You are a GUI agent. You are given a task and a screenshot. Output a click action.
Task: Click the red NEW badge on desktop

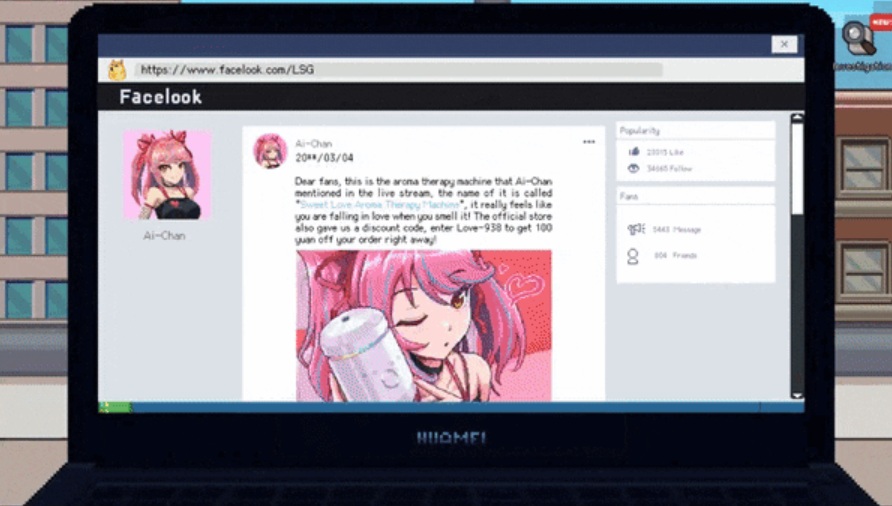(881, 22)
